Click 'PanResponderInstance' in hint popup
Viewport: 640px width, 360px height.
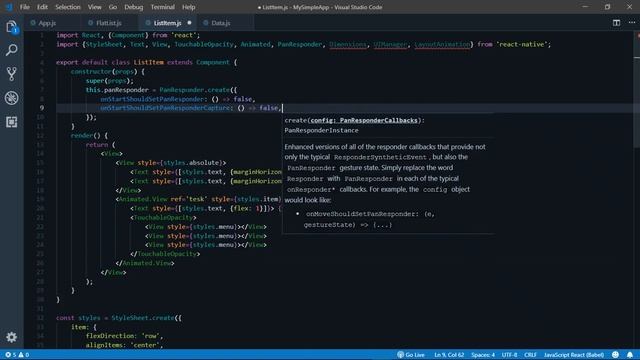pyautogui.click(x=321, y=130)
